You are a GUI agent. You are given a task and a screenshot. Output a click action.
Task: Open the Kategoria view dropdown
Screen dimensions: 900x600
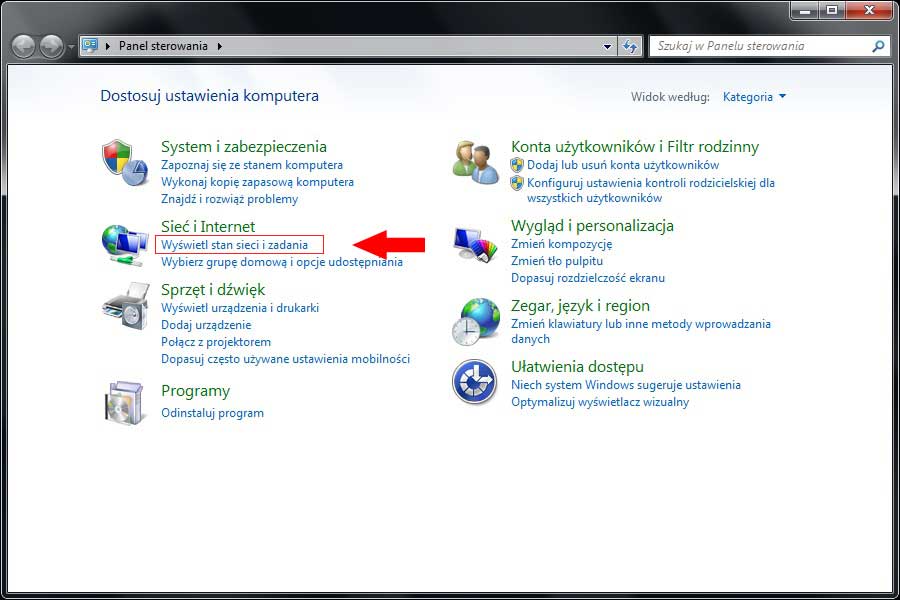pyautogui.click(x=754, y=97)
